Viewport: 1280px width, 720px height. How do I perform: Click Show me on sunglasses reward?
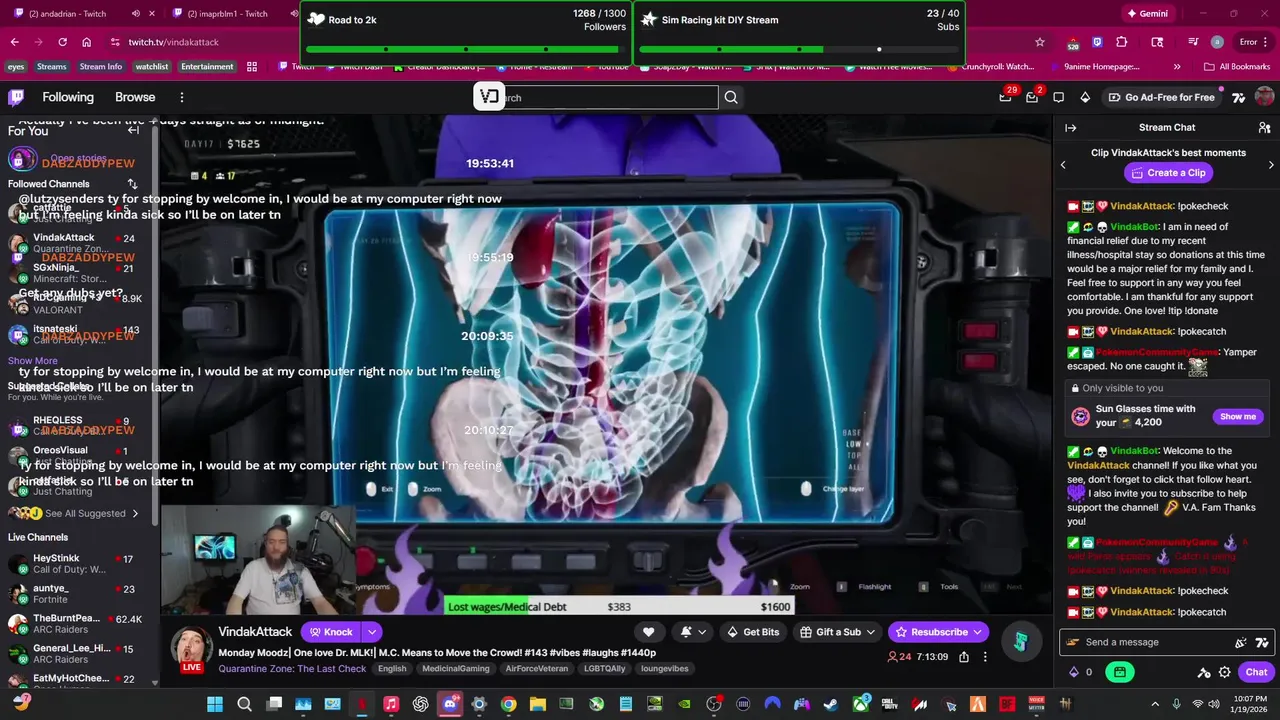click(x=1237, y=416)
